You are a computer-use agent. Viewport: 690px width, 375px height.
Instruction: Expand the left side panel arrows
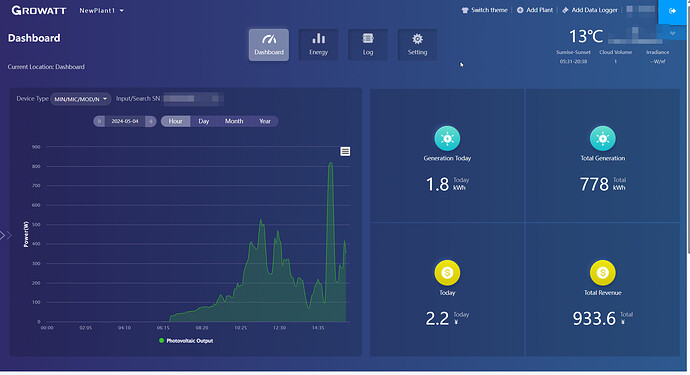click(x=6, y=235)
